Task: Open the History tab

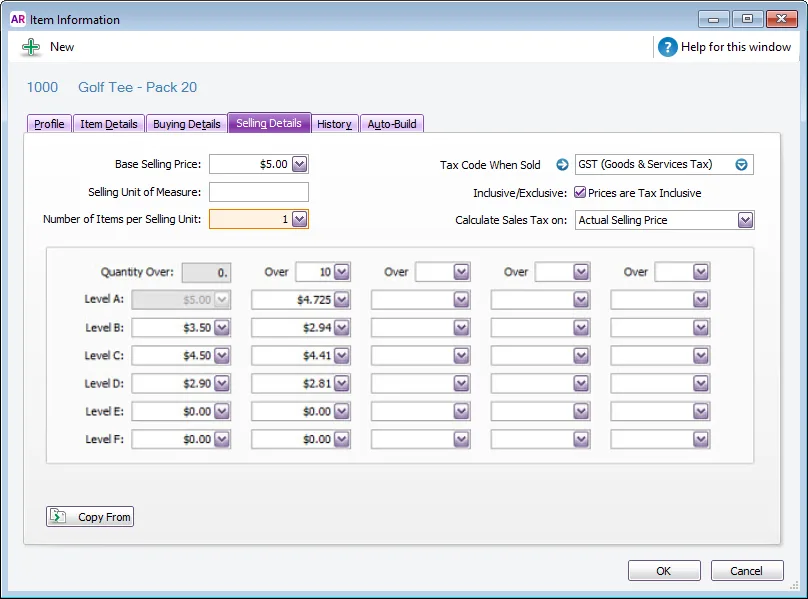Action: click(334, 124)
